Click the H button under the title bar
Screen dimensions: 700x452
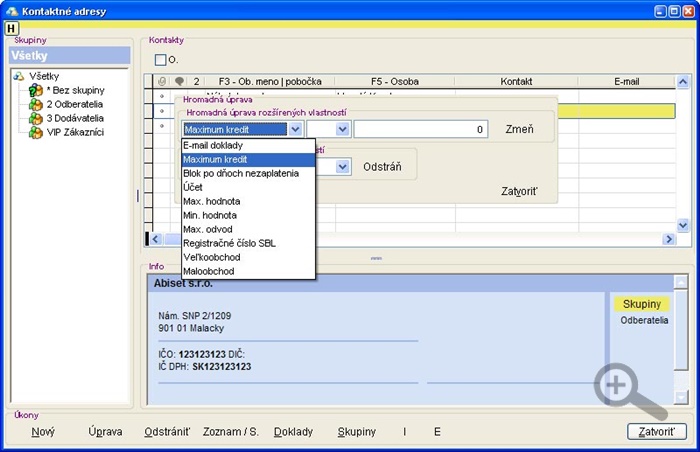point(11,29)
